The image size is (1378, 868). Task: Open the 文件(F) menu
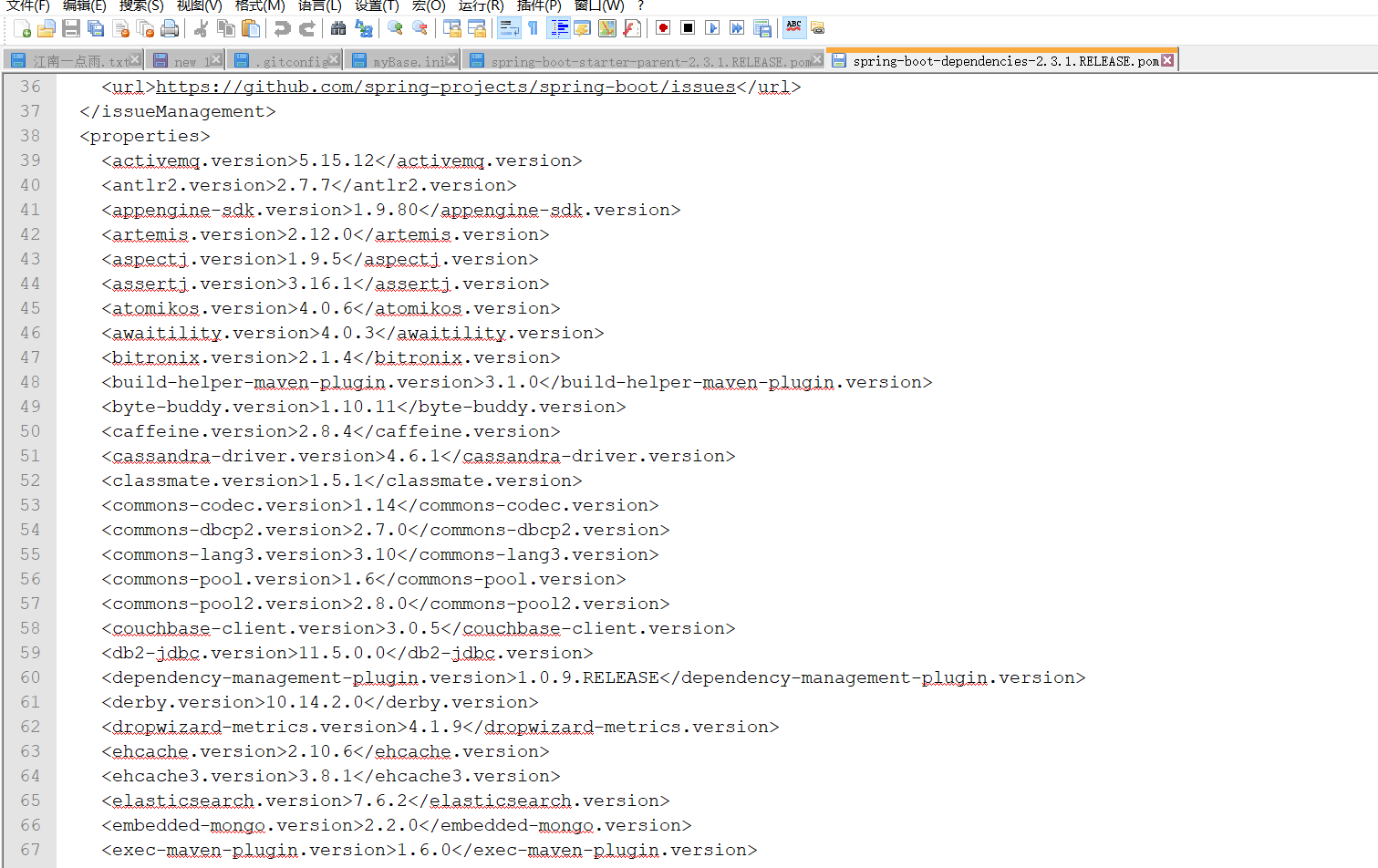point(28,6)
